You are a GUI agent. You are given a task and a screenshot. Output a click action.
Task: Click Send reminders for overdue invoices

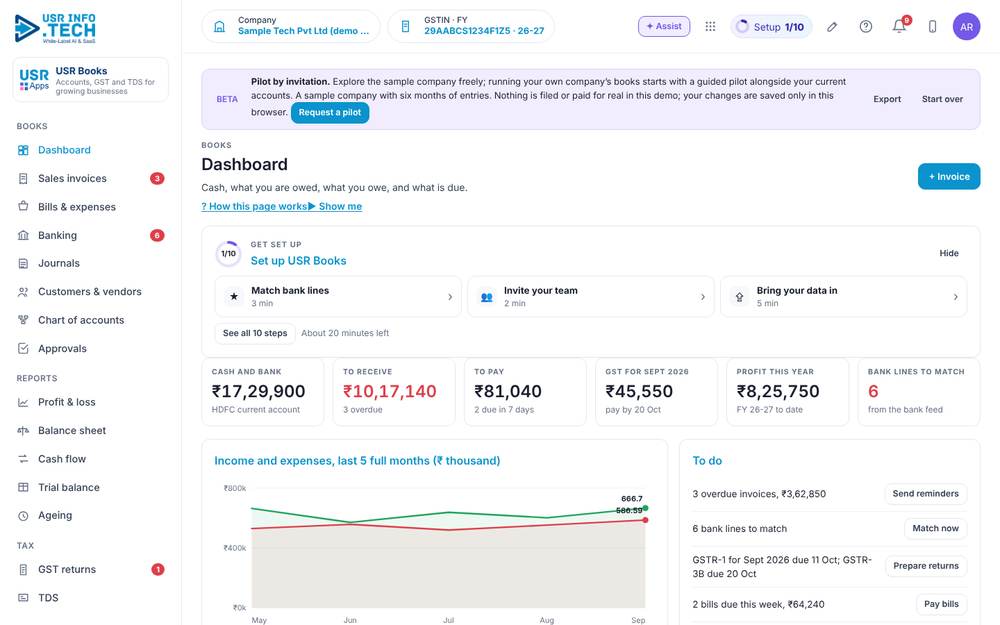(x=925, y=494)
